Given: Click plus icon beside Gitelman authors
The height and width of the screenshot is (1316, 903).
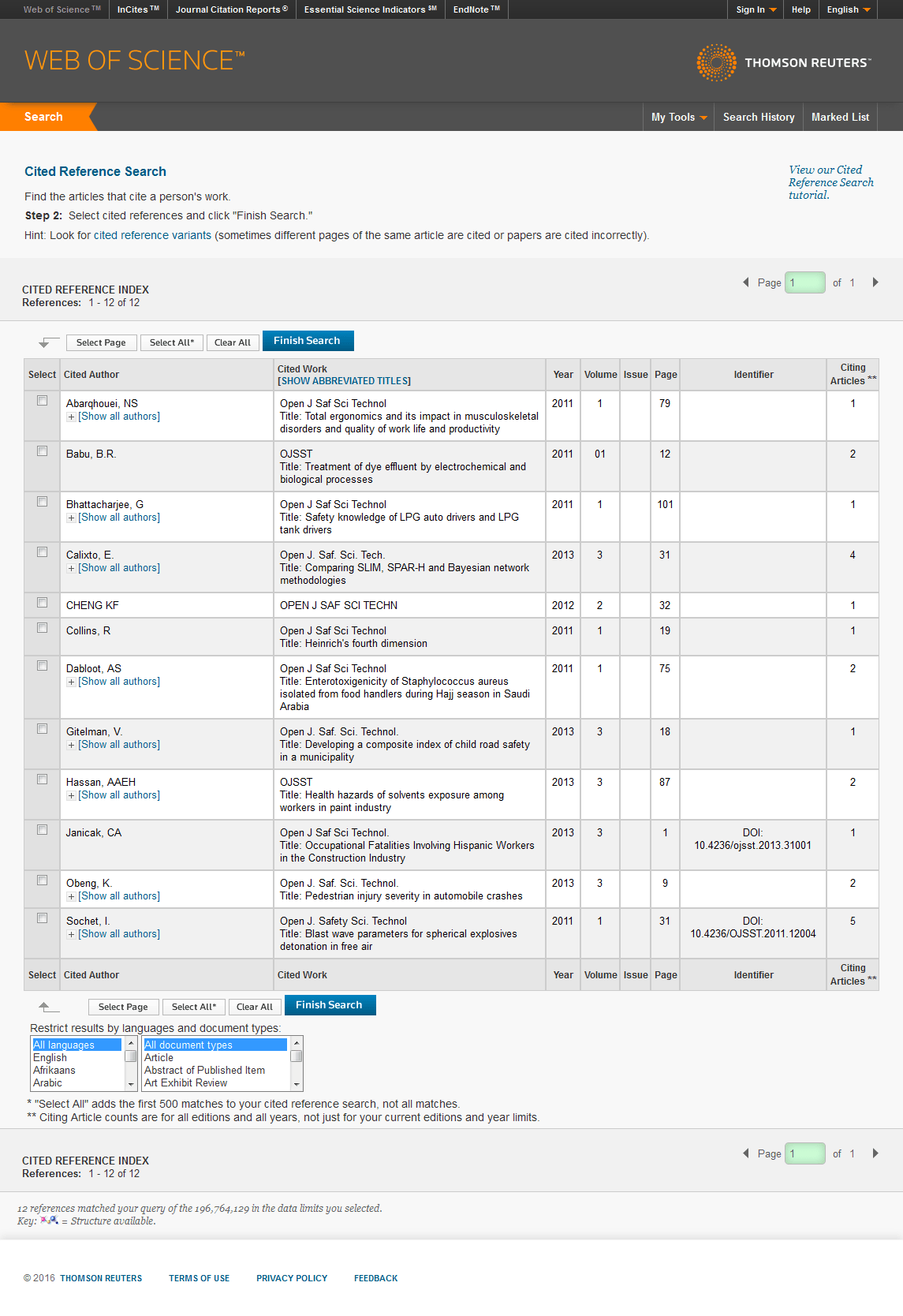Looking at the screenshot, I should pyautogui.click(x=72, y=745).
